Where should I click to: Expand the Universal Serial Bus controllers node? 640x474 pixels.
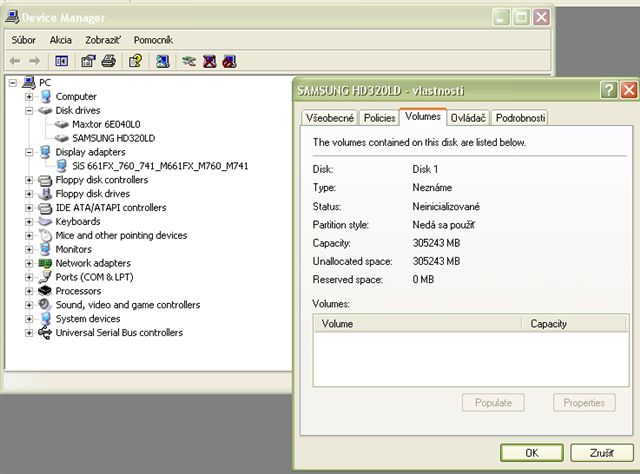coord(29,333)
